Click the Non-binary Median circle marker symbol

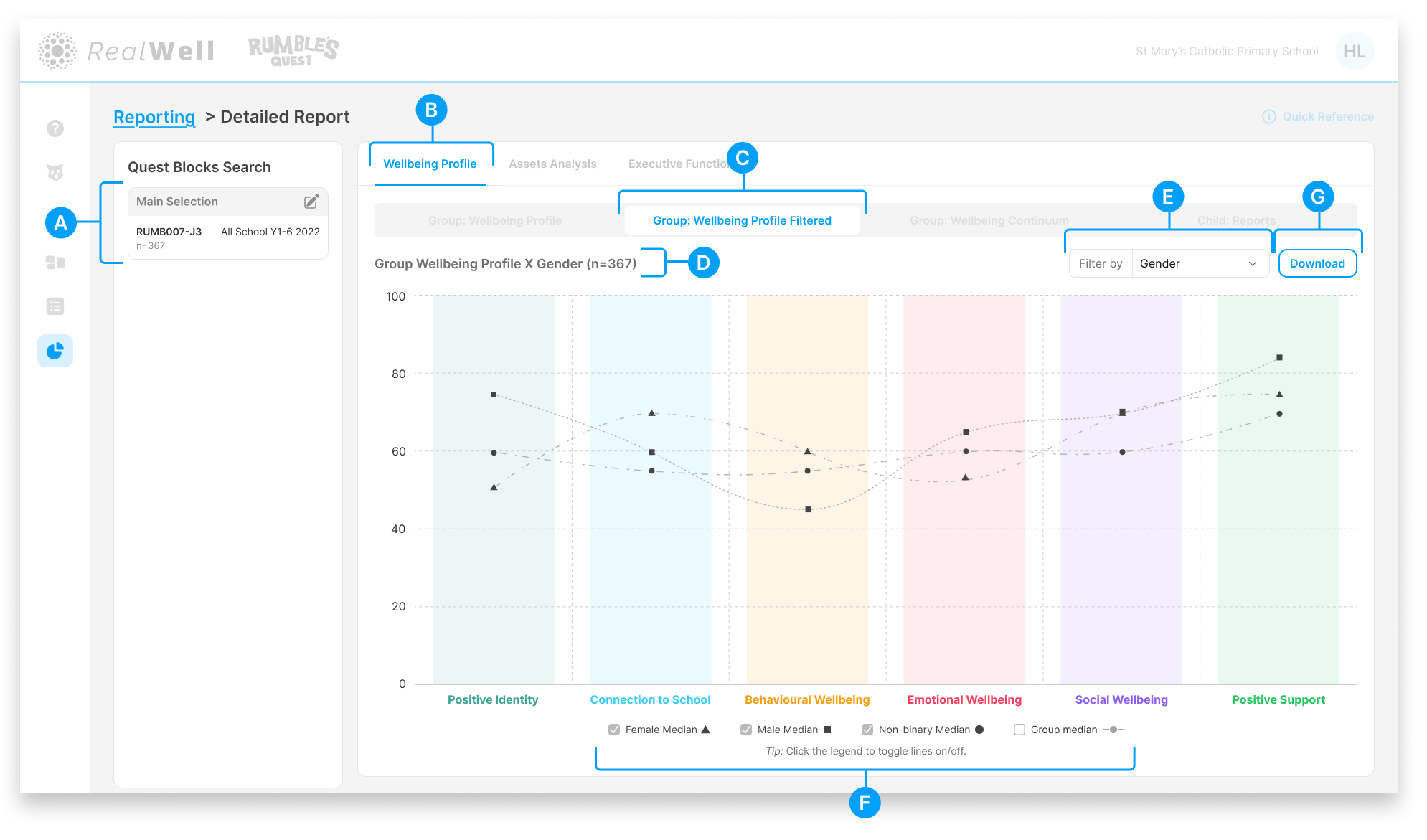point(980,729)
